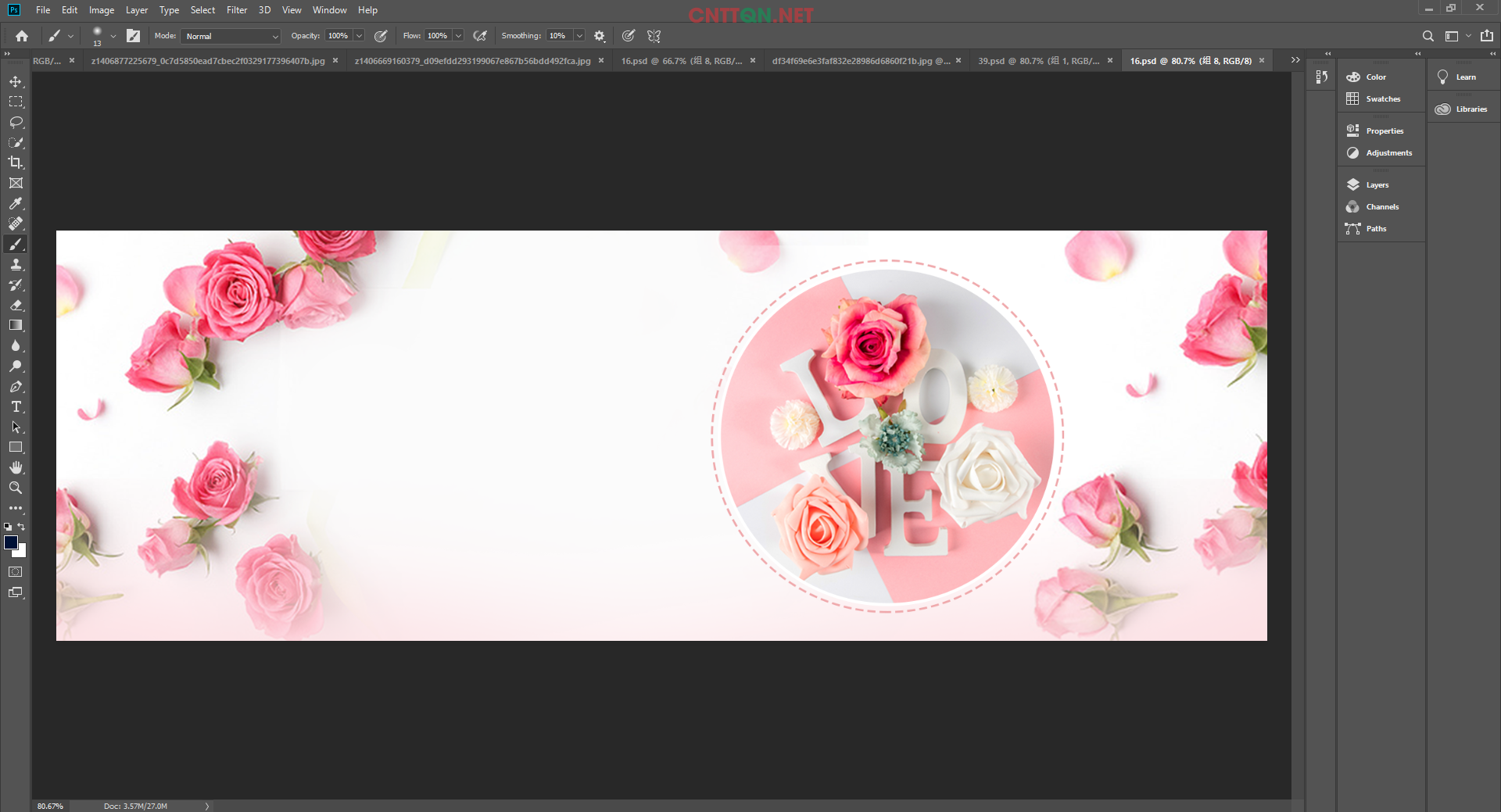Select the Path Selection tool
Image resolution: width=1501 pixels, height=812 pixels.
point(16,427)
